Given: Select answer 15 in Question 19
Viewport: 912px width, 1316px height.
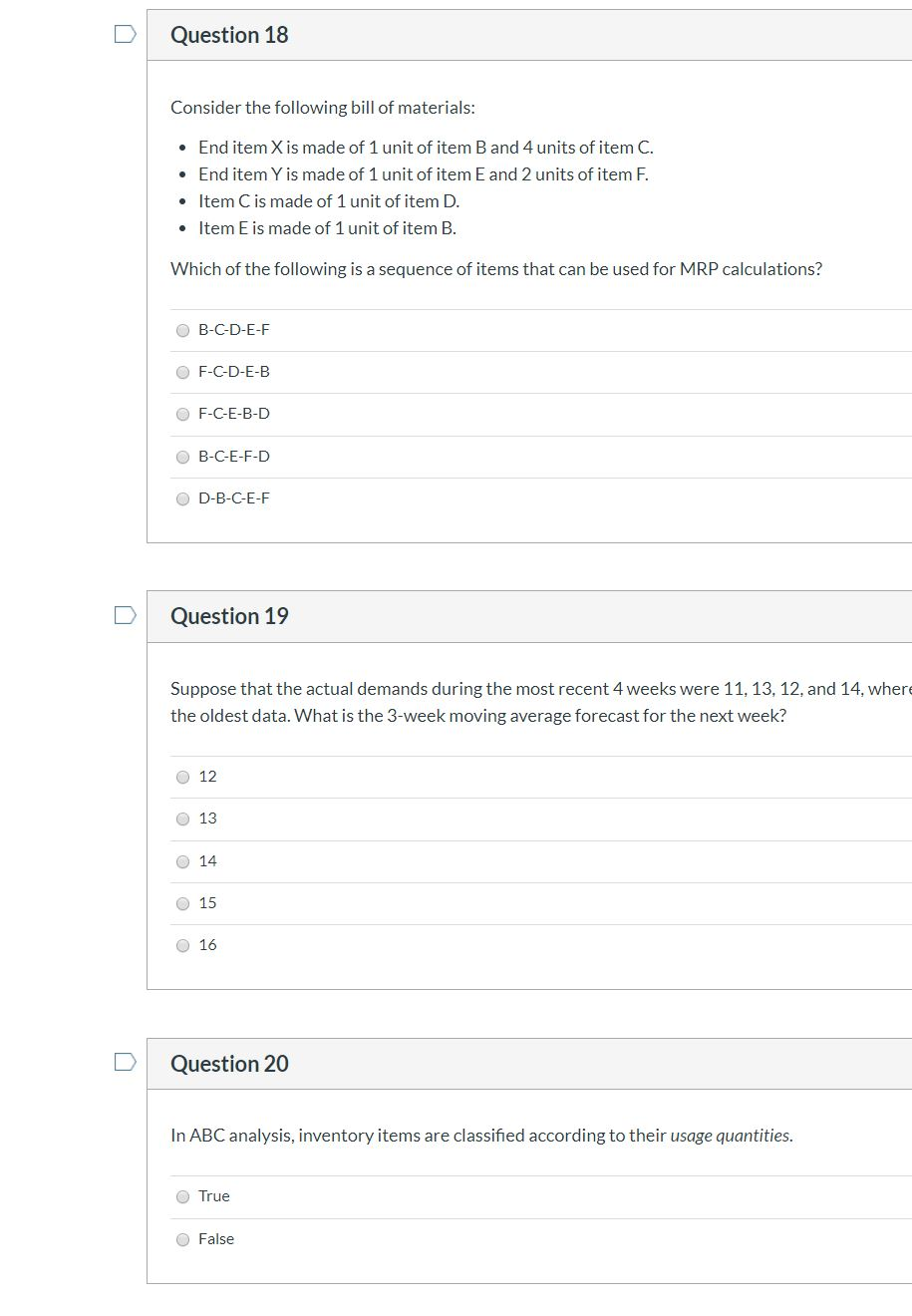Looking at the screenshot, I should point(182,902).
